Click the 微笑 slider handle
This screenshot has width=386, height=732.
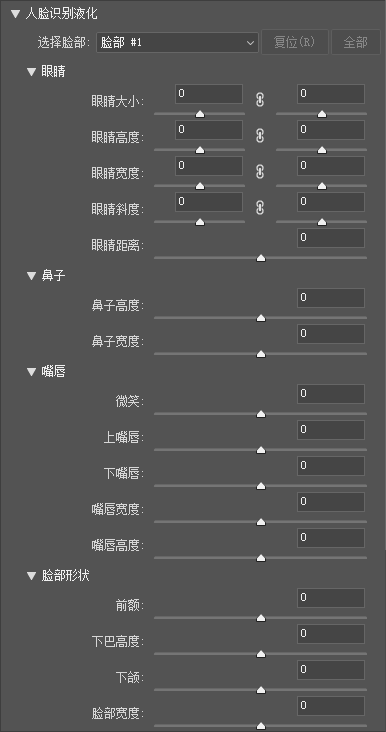coord(261,414)
